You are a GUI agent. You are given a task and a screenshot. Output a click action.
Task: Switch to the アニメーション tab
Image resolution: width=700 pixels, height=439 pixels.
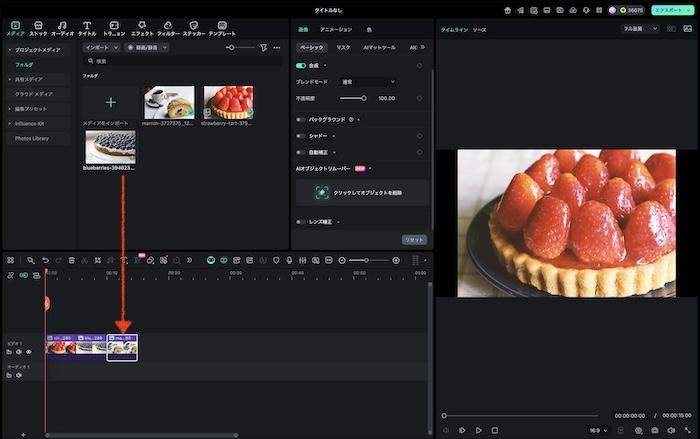(335, 30)
